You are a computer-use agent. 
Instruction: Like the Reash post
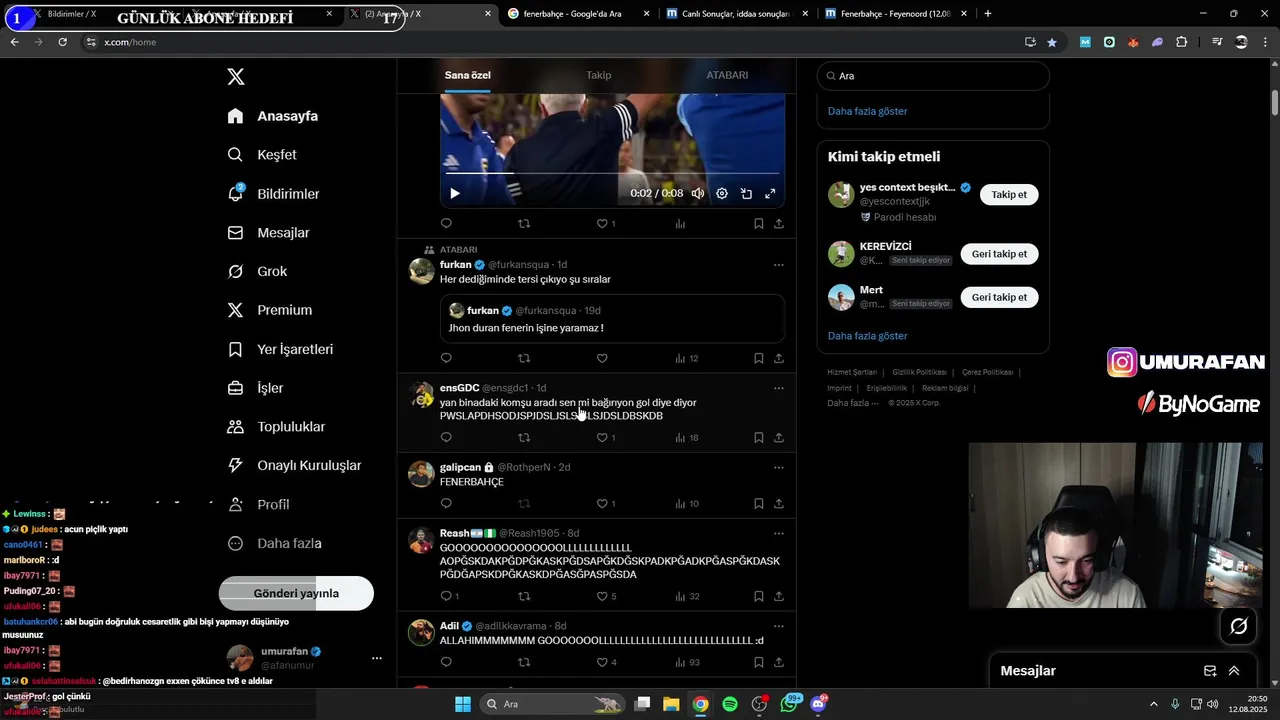click(x=602, y=596)
